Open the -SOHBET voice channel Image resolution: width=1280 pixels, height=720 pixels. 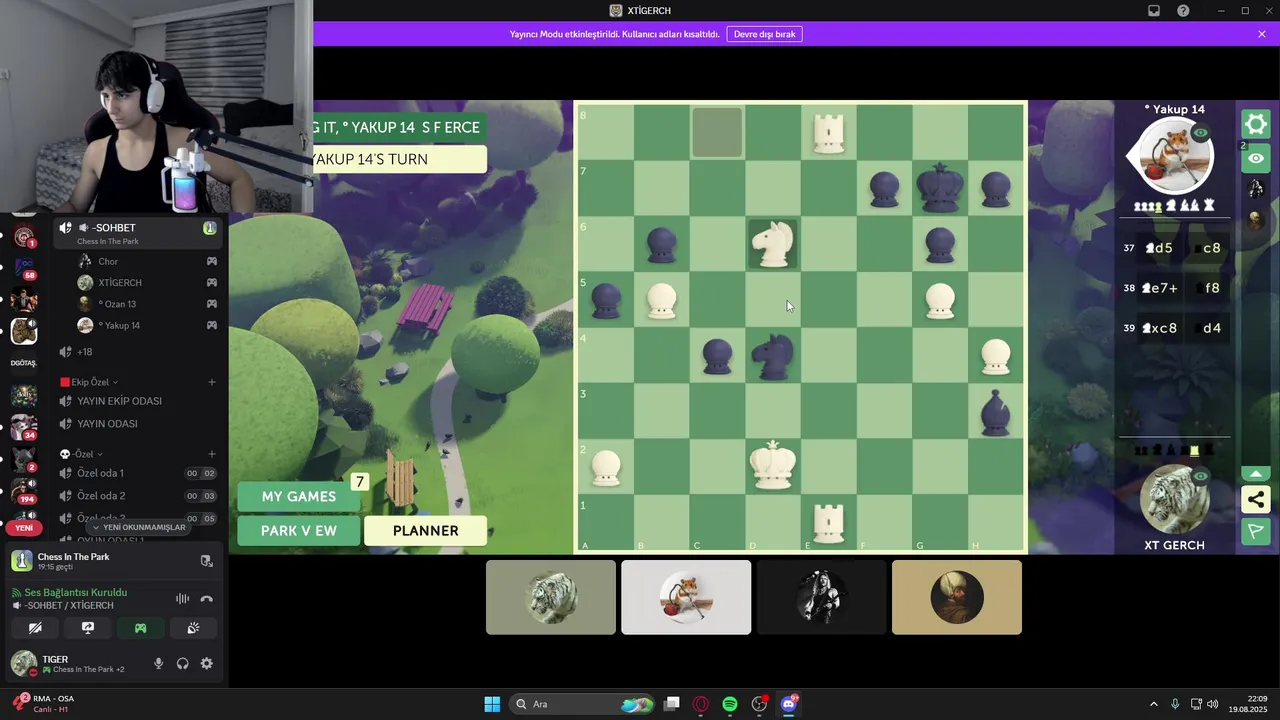click(138, 233)
